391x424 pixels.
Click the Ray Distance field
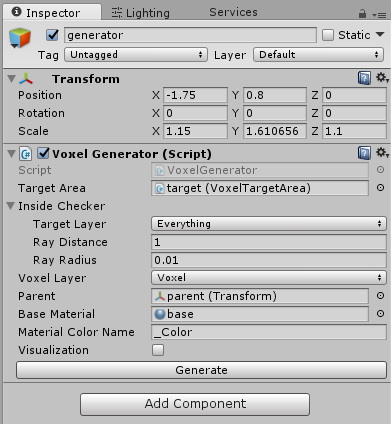click(x=269, y=242)
